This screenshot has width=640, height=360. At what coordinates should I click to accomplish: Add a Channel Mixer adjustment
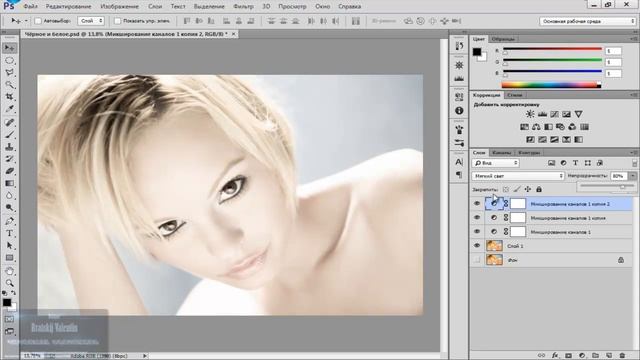(572, 127)
